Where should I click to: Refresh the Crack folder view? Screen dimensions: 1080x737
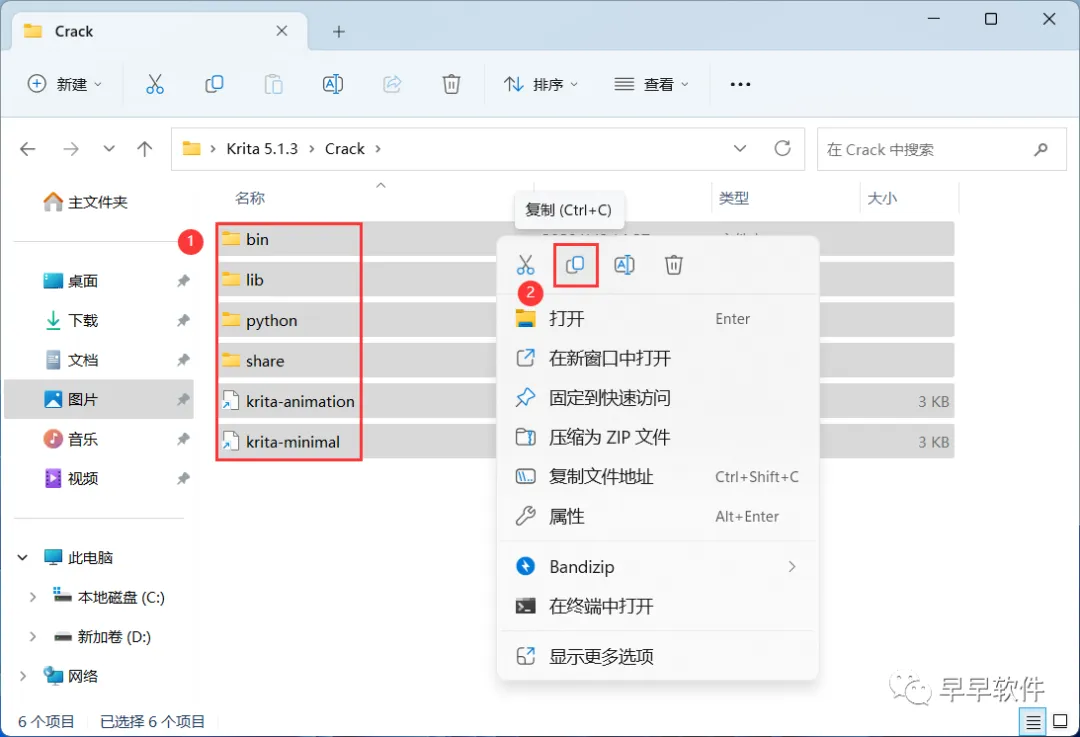[x=782, y=148]
